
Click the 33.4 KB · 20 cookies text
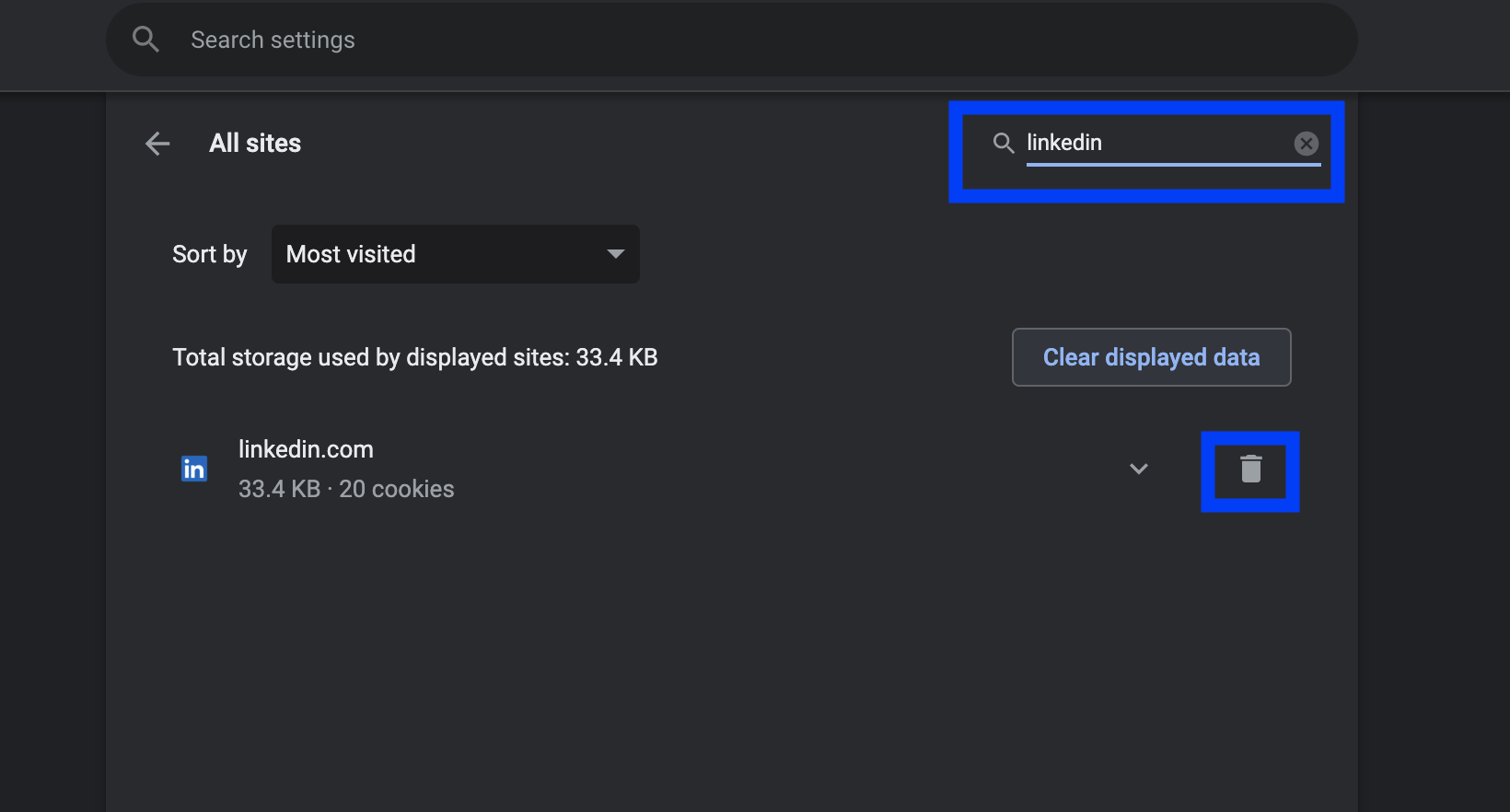click(346, 489)
